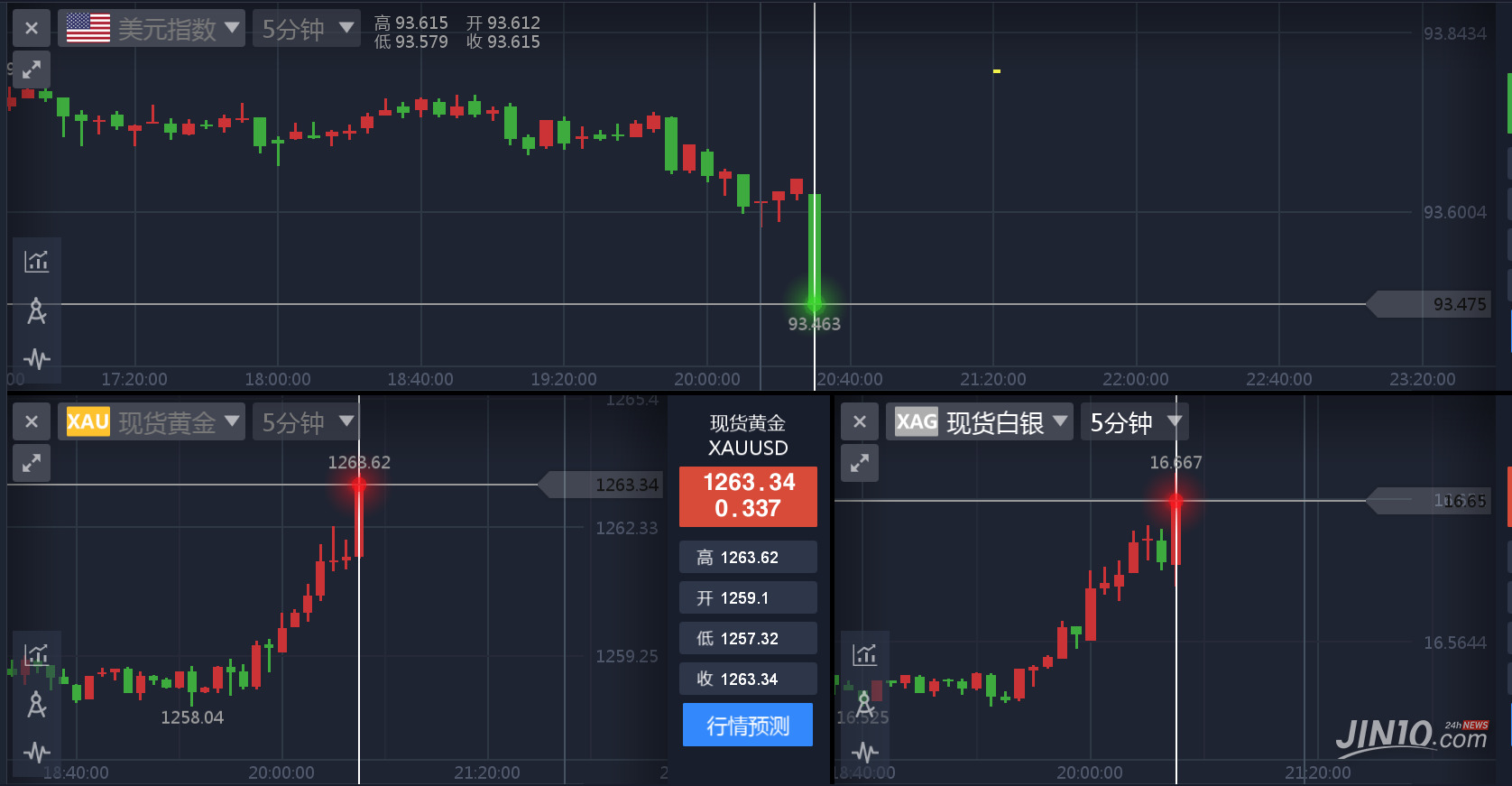The image size is (1512, 786).
Task: Open 5分钟 interval dropdown in Dollar Index chart
Action: click(307, 28)
